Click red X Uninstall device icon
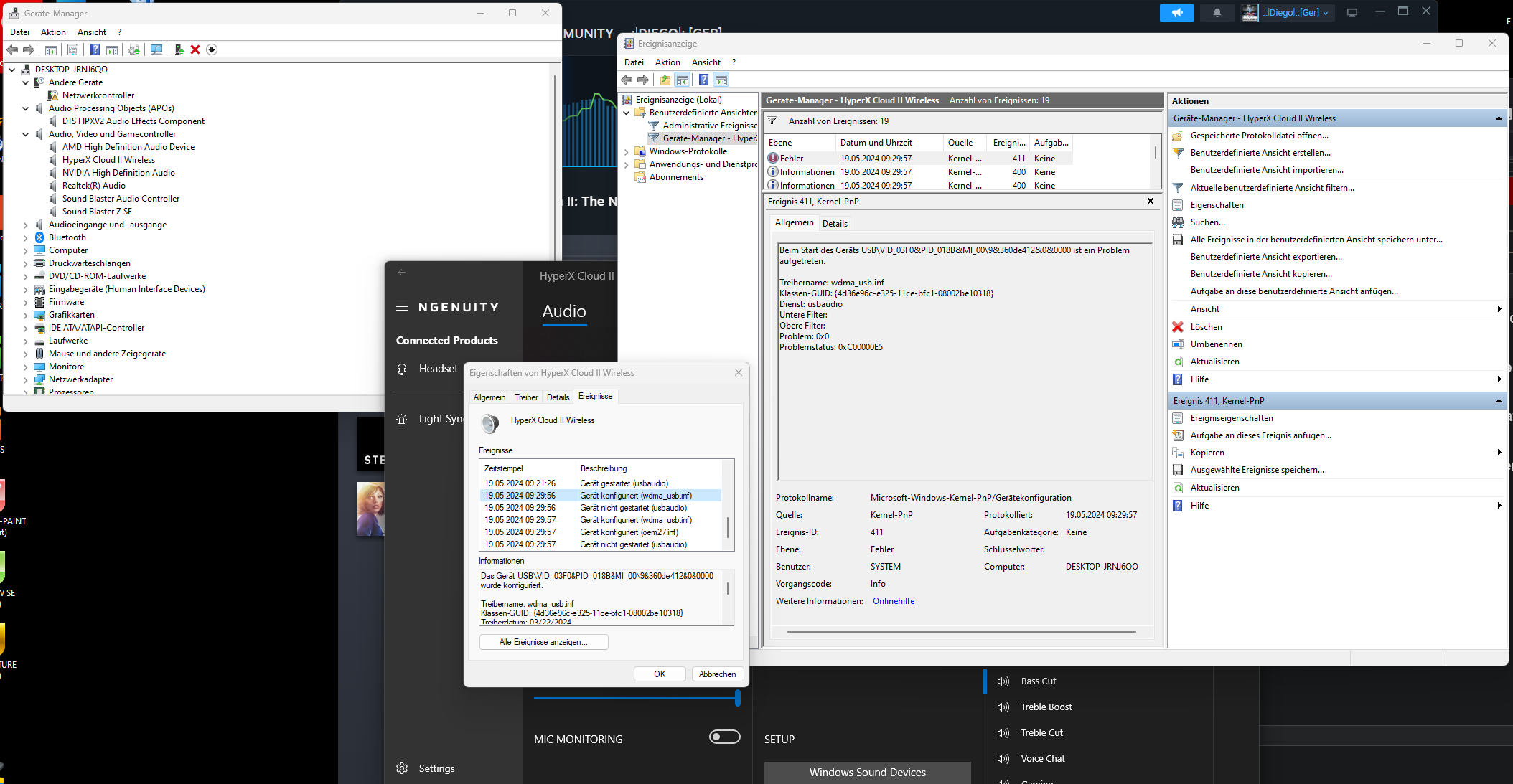Viewport: 1513px width, 784px height. pyautogui.click(x=195, y=49)
